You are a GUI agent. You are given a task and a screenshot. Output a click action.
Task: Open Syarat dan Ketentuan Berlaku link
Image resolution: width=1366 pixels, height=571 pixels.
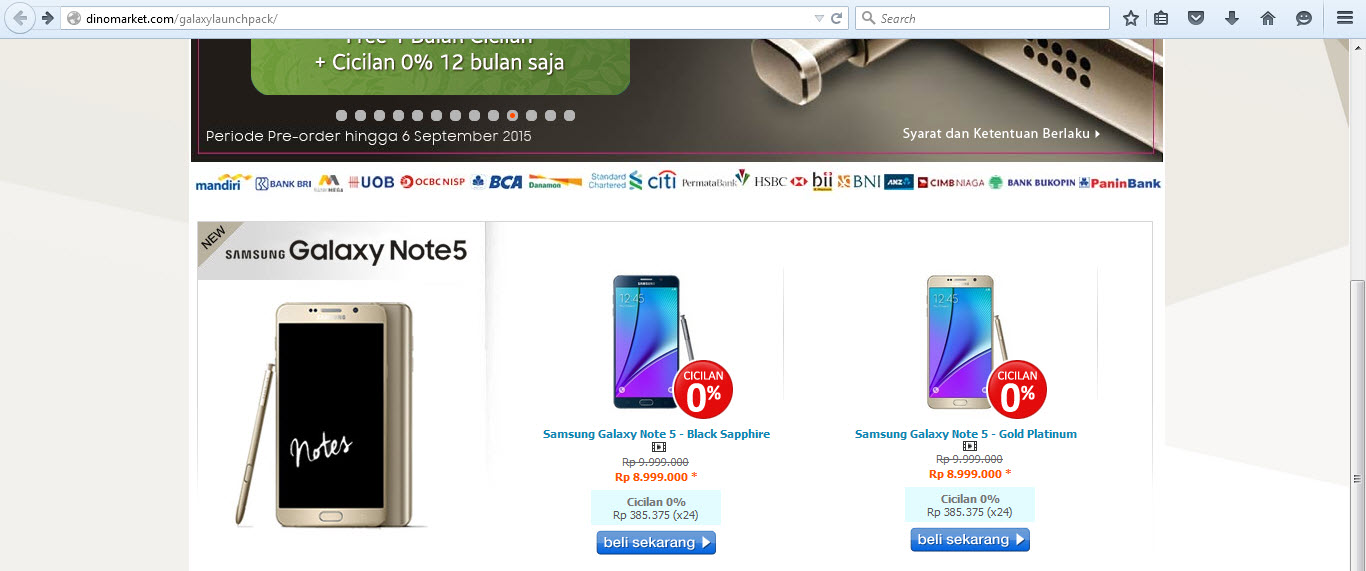pyautogui.click(x=1001, y=133)
